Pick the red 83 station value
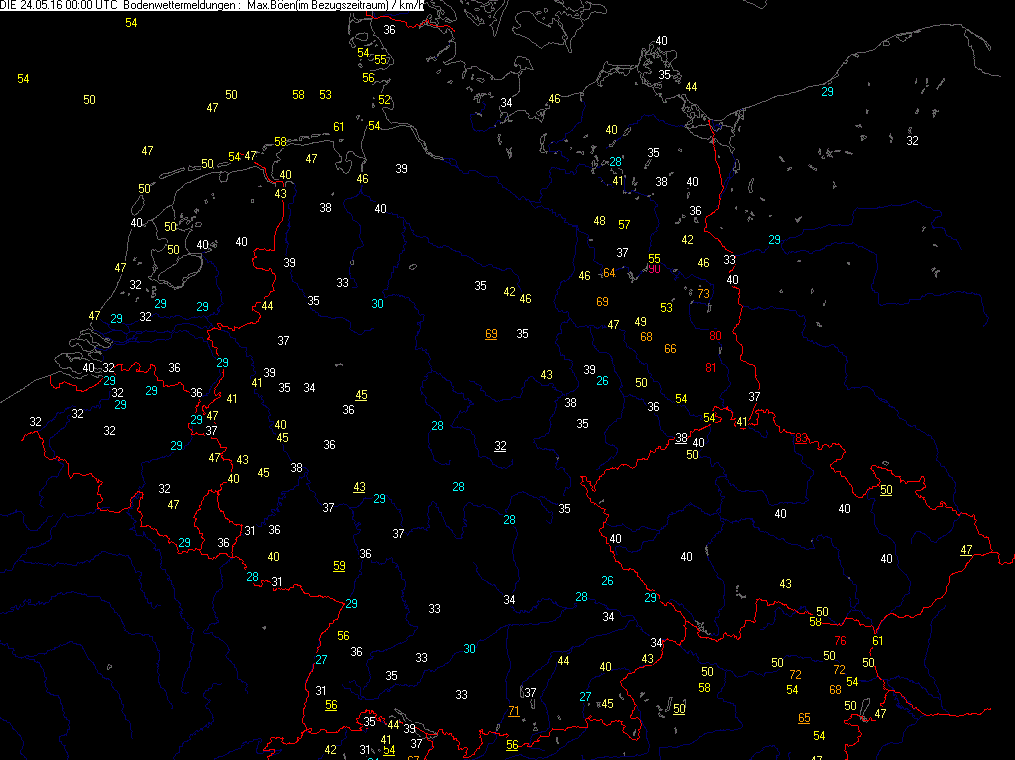This screenshot has width=1015, height=760. 801,438
